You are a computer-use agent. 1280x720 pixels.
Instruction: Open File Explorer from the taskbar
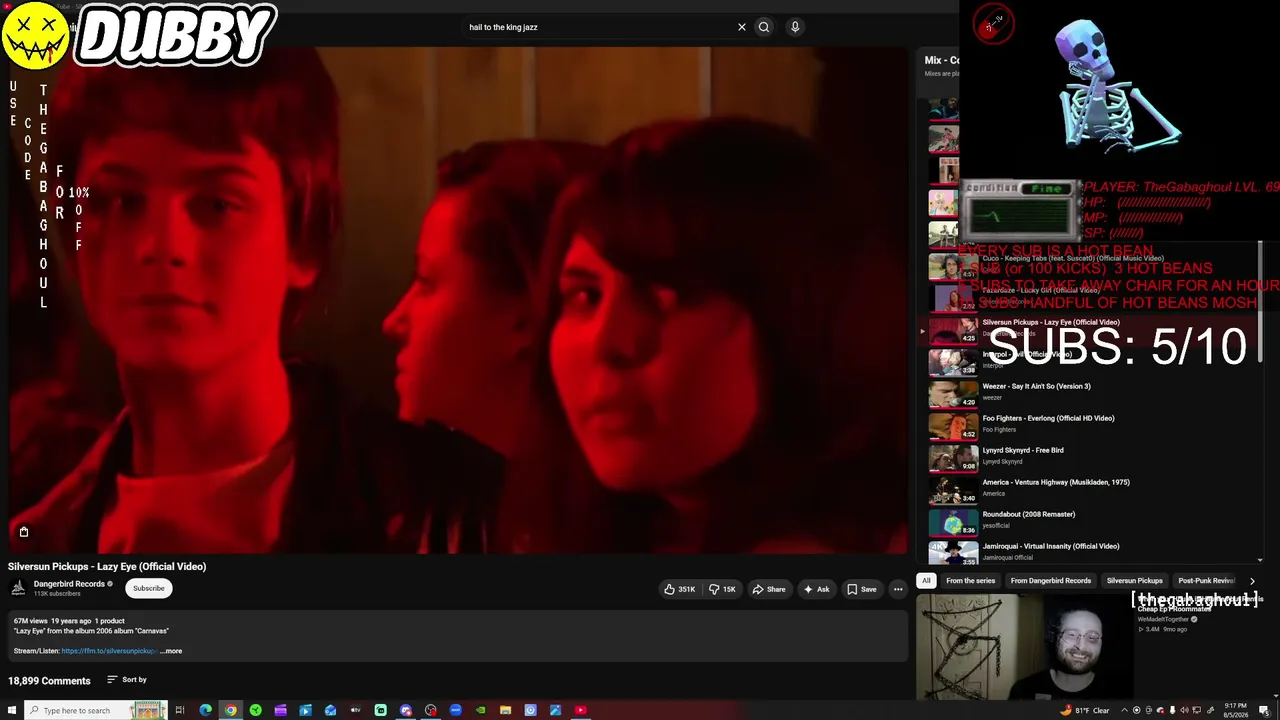(x=505, y=711)
